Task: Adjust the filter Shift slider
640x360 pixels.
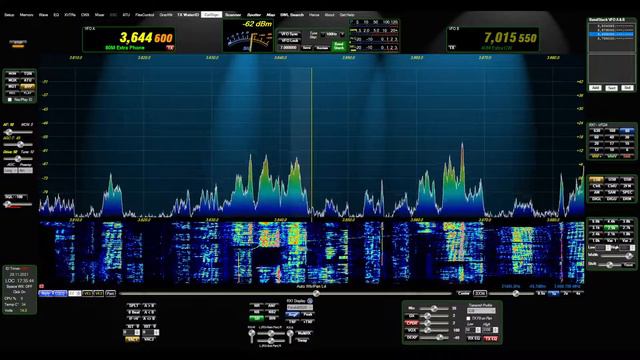Action: [x=610, y=264]
